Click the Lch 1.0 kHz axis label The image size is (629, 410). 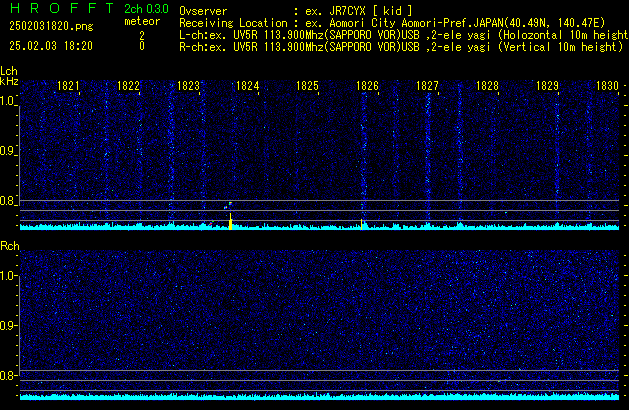pos(7,101)
